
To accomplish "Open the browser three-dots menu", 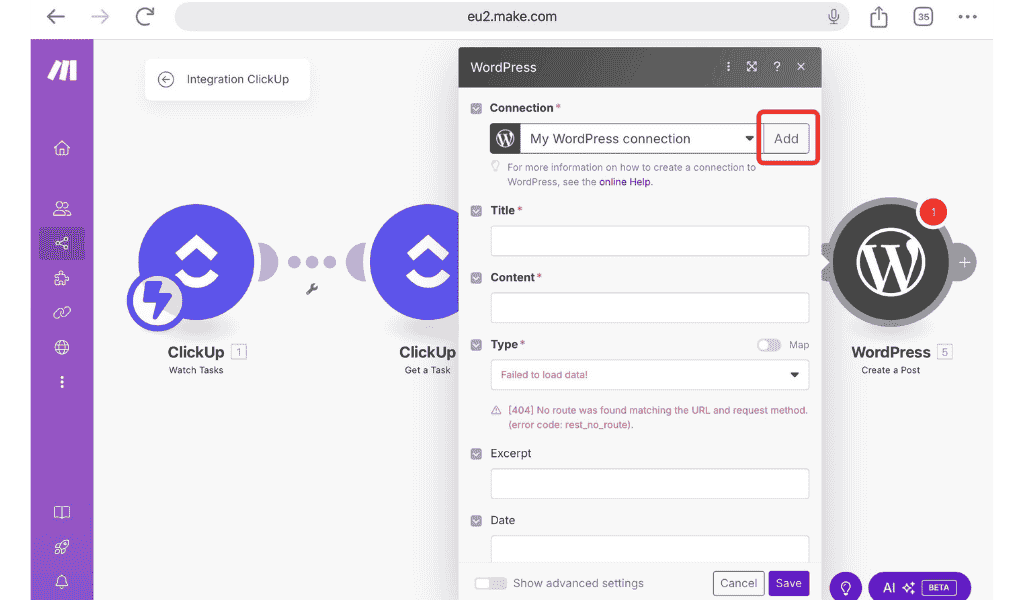I will 967,16.
